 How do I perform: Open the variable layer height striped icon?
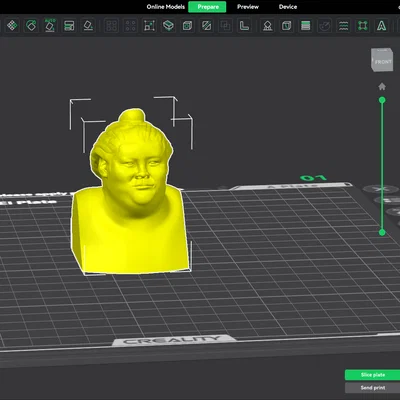305,26
